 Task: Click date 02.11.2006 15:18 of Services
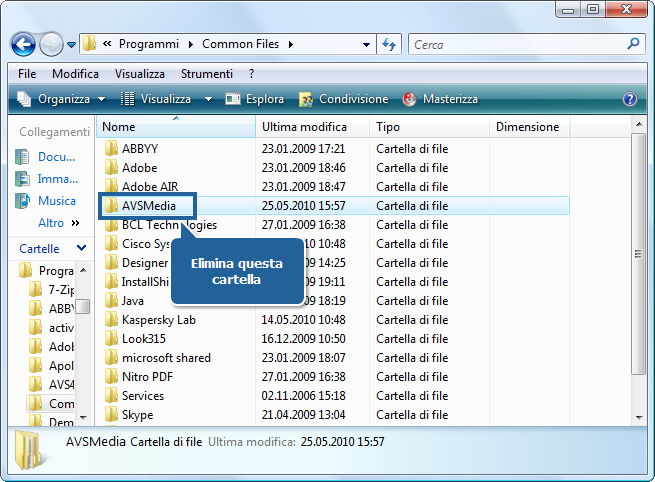pyautogui.click(x=303, y=396)
